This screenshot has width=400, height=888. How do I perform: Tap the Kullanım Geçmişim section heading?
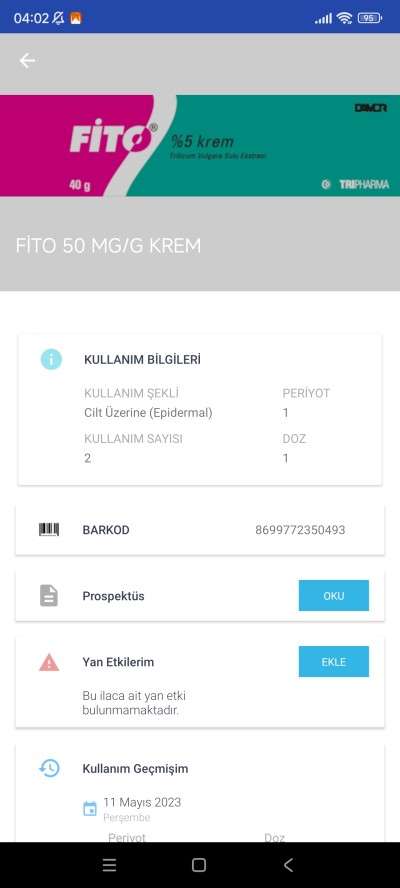(x=135, y=769)
